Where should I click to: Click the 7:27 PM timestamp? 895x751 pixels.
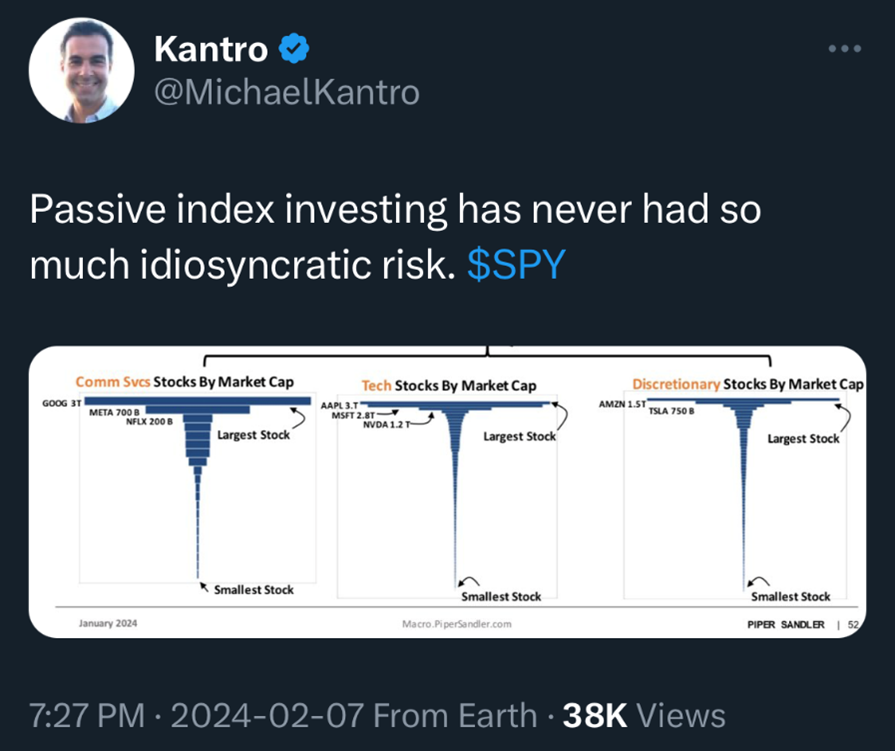[87, 715]
